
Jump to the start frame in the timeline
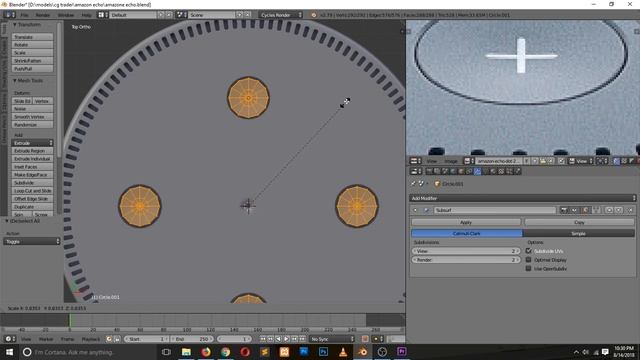(x=262, y=339)
